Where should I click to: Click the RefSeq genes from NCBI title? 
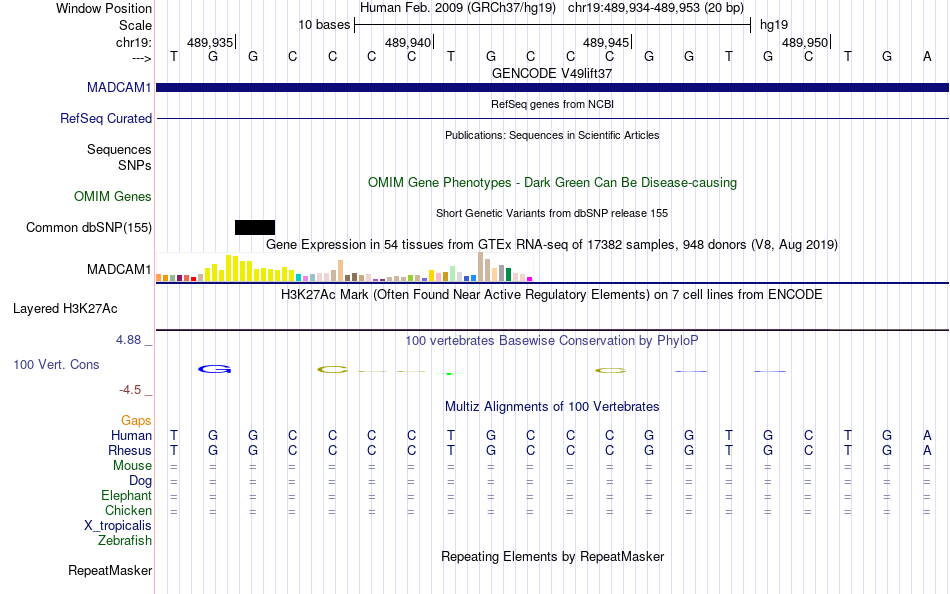[x=553, y=104]
